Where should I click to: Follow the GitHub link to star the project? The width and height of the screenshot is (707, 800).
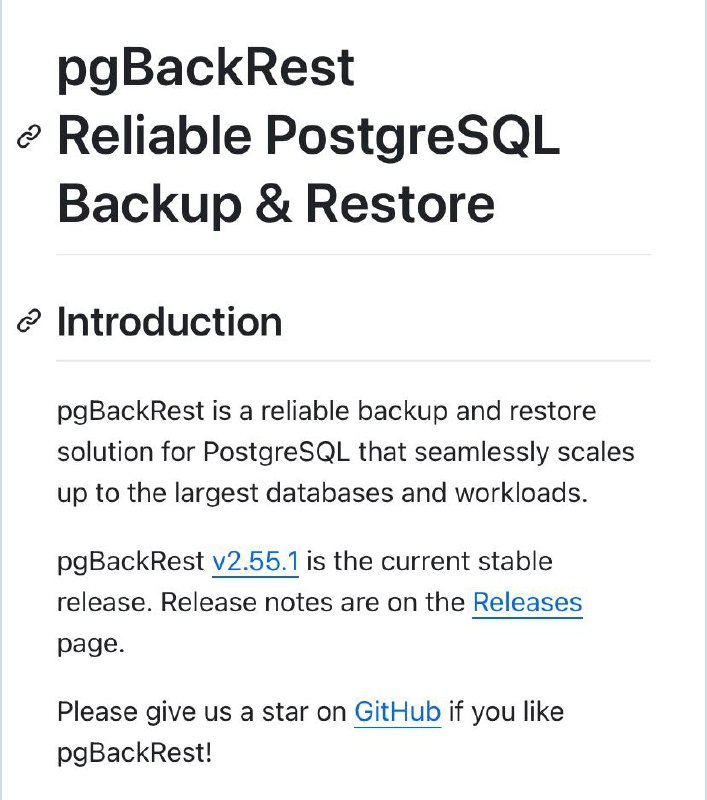pos(397,712)
